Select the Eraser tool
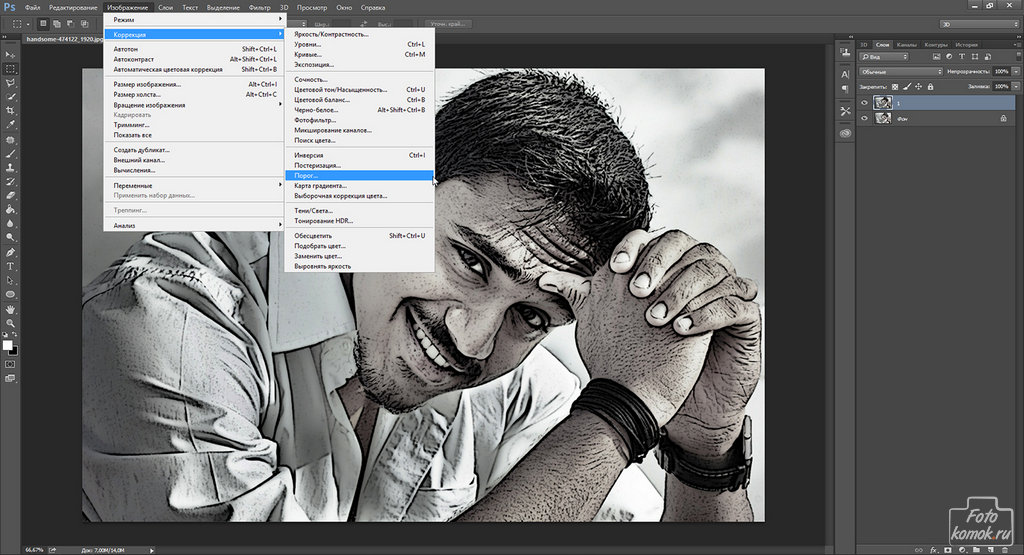Screen dimensions: 1024x555 click(x=10, y=195)
